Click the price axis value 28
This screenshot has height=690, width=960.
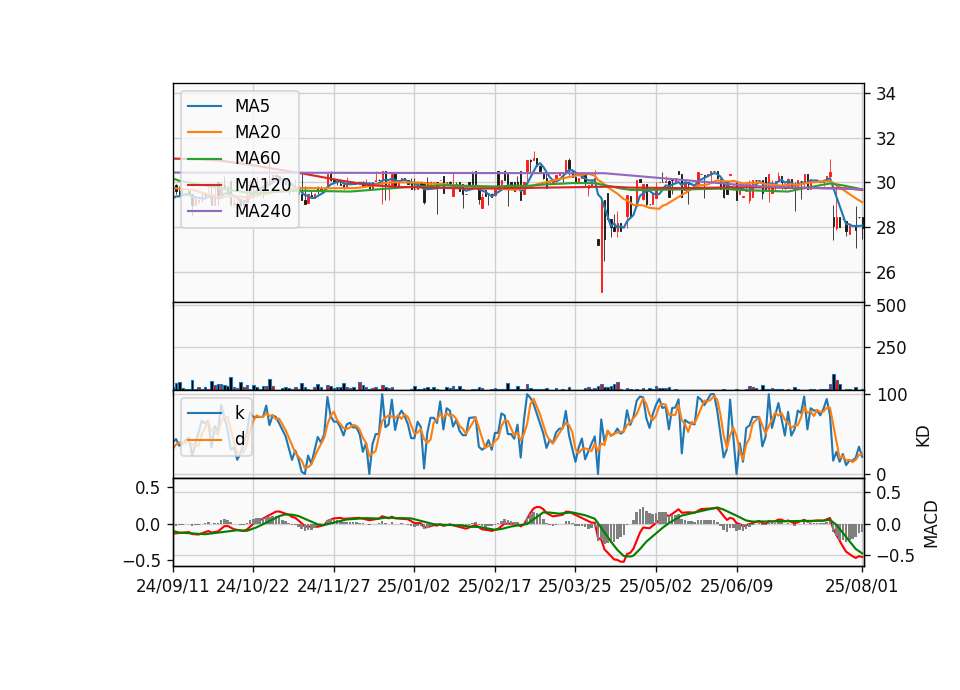885,228
